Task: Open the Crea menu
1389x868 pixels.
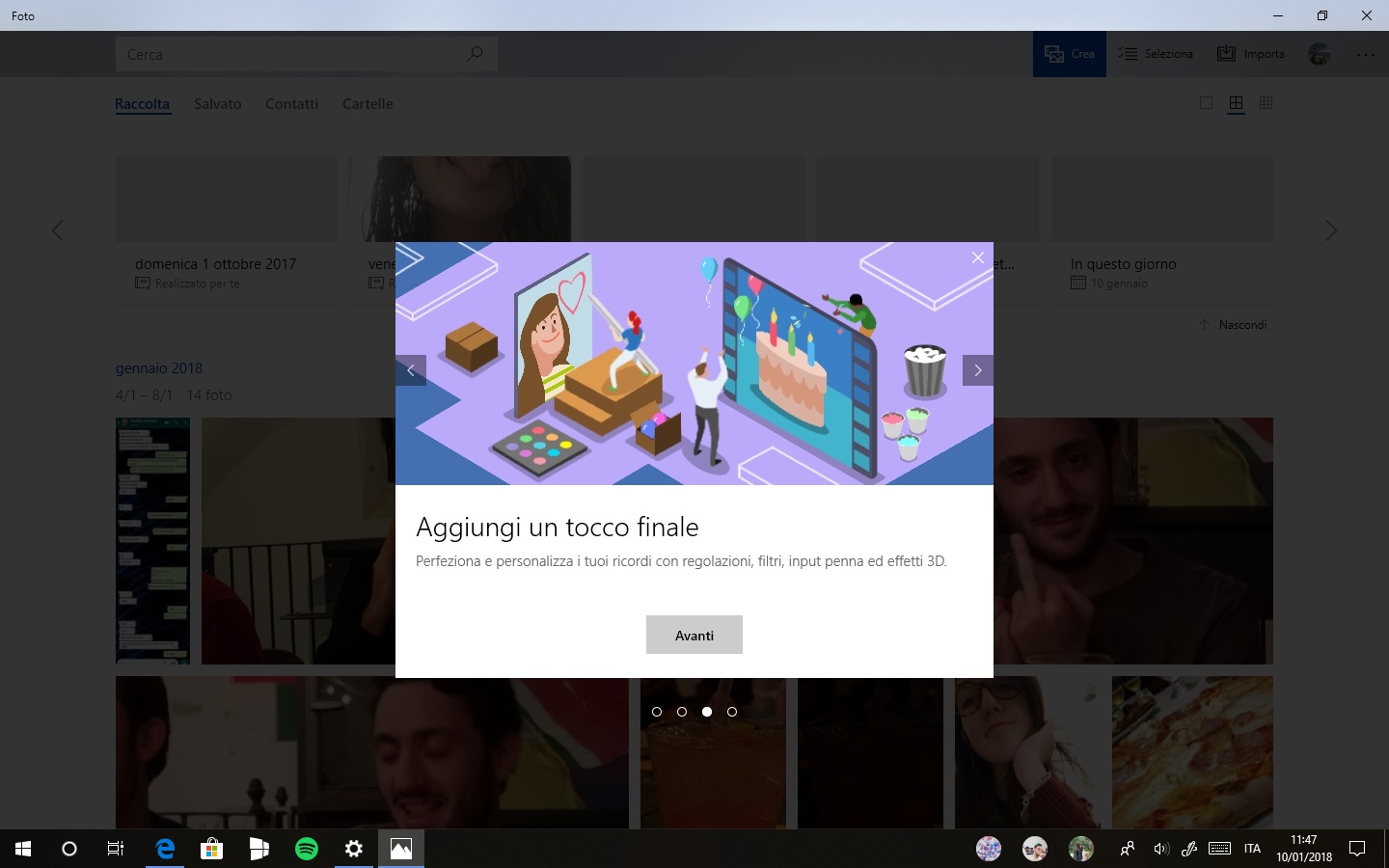Action: coord(1070,54)
